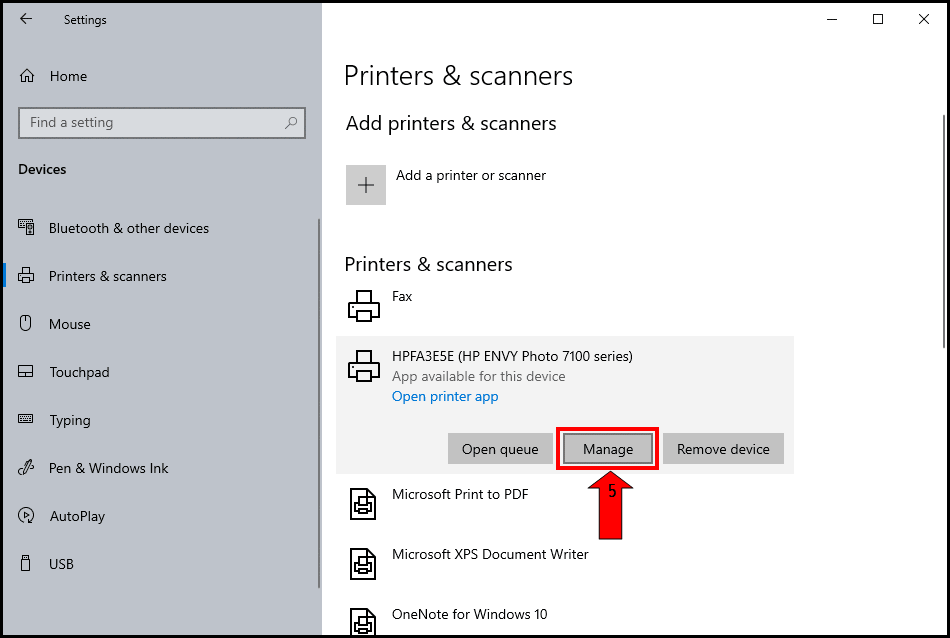The image size is (950, 638).
Task: Click inside the Find a setting search box
Action: tap(160, 122)
